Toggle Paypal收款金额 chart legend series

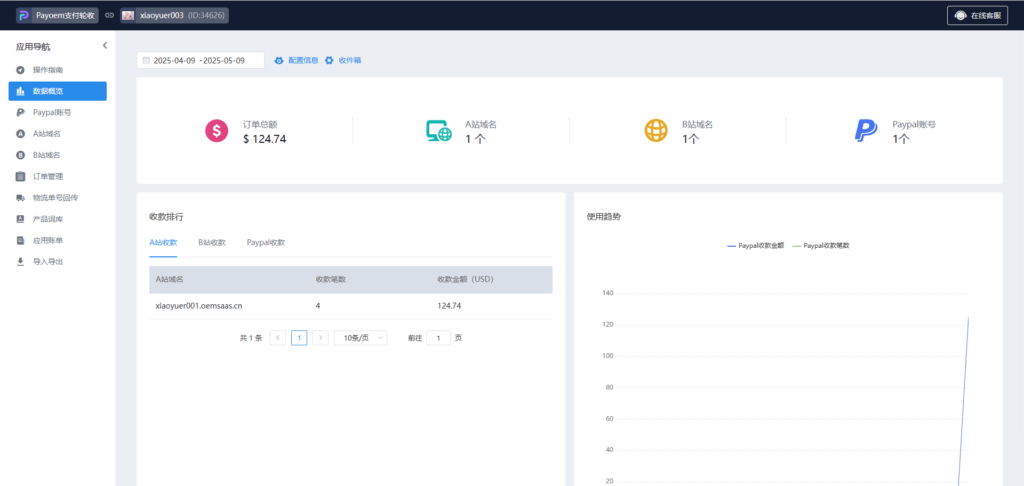coord(756,245)
